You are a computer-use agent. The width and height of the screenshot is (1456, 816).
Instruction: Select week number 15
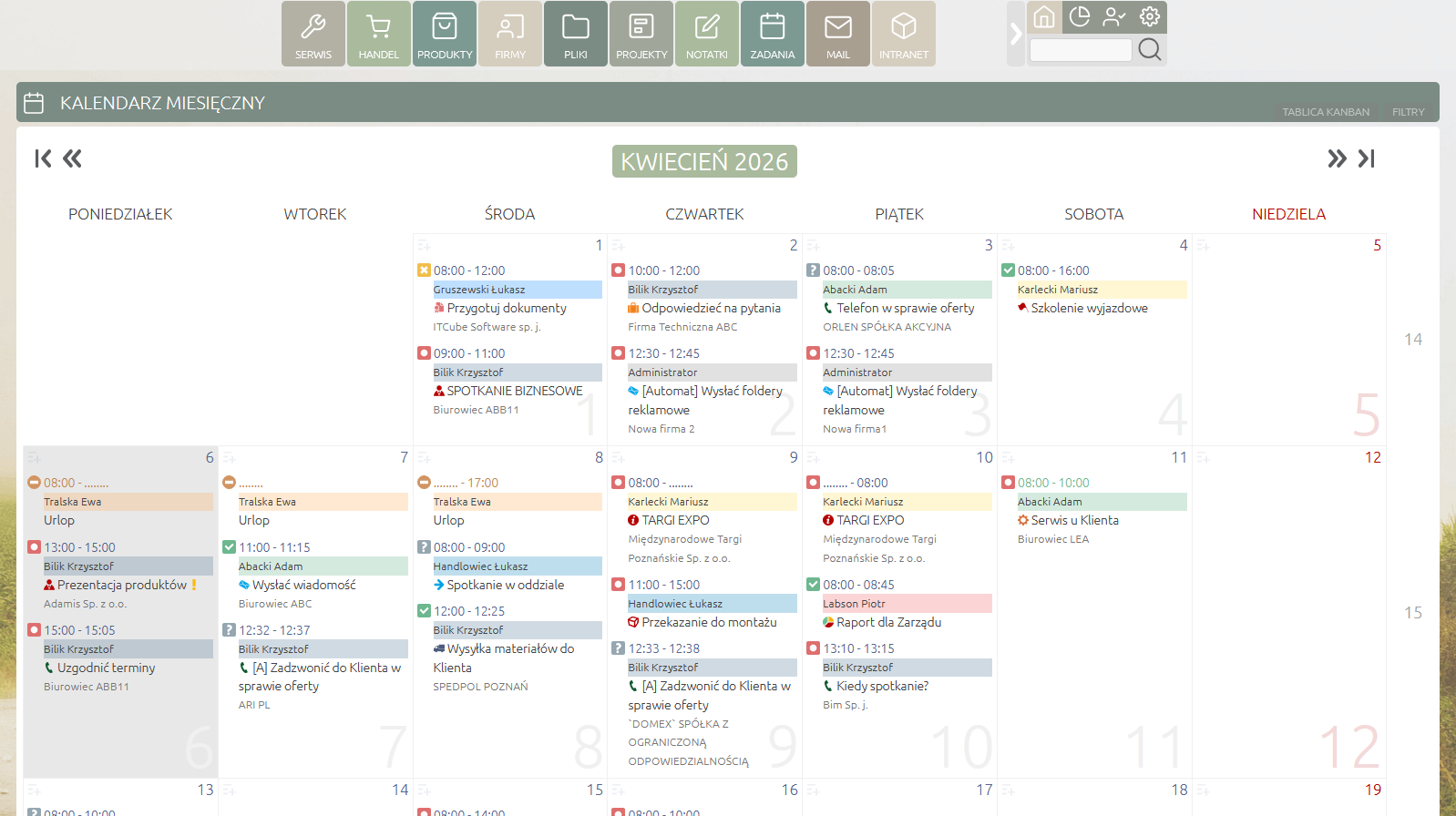1413,613
